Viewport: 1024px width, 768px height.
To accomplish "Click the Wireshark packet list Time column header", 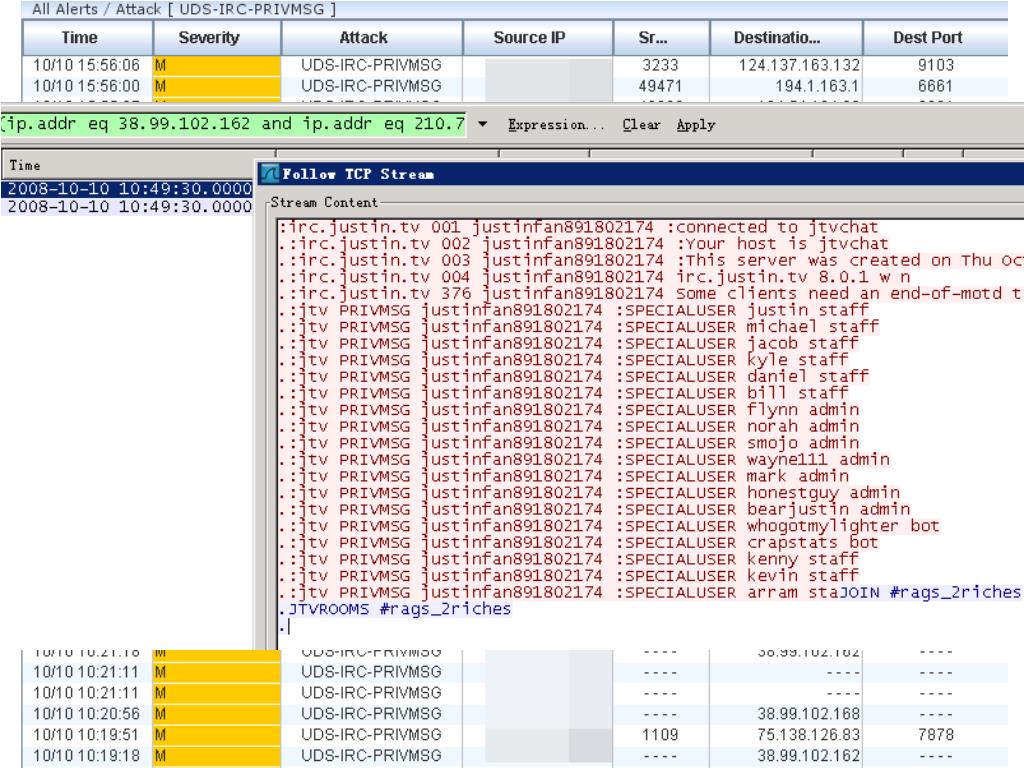I will click(127, 165).
